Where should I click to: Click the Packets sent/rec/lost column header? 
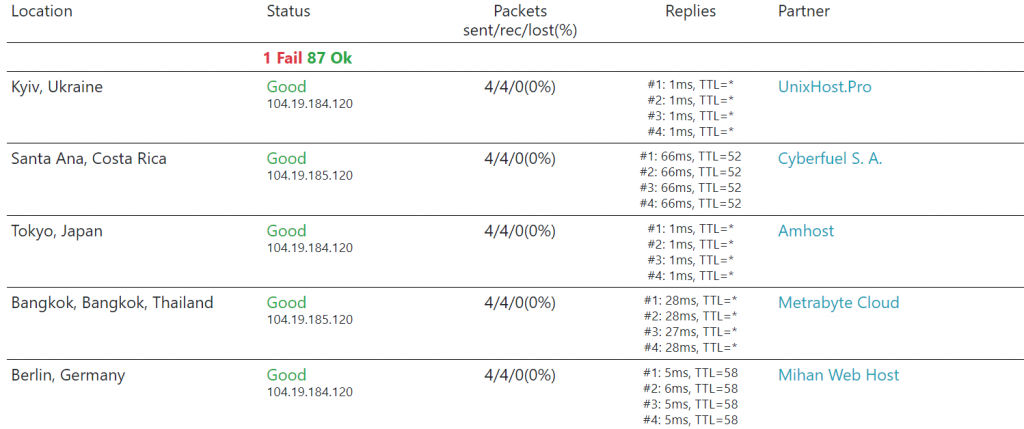tap(519, 20)
